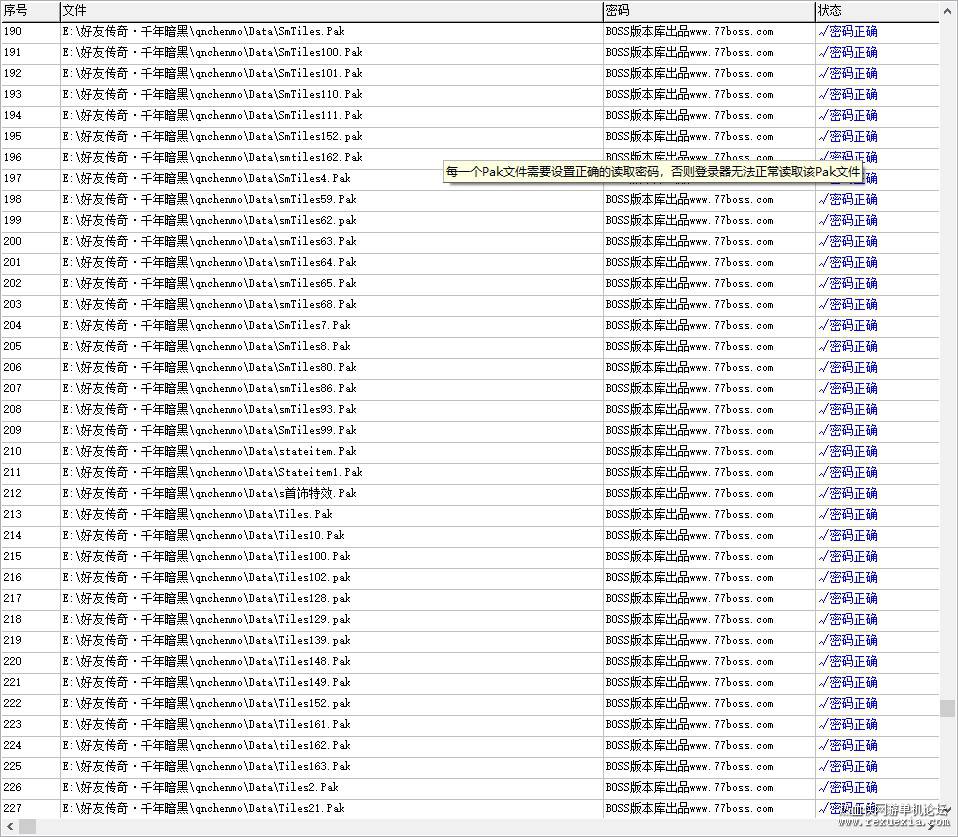Click the horizontal scrollbar left arrow
Viewport: 958px width, 837px height.
pos(9,827)
